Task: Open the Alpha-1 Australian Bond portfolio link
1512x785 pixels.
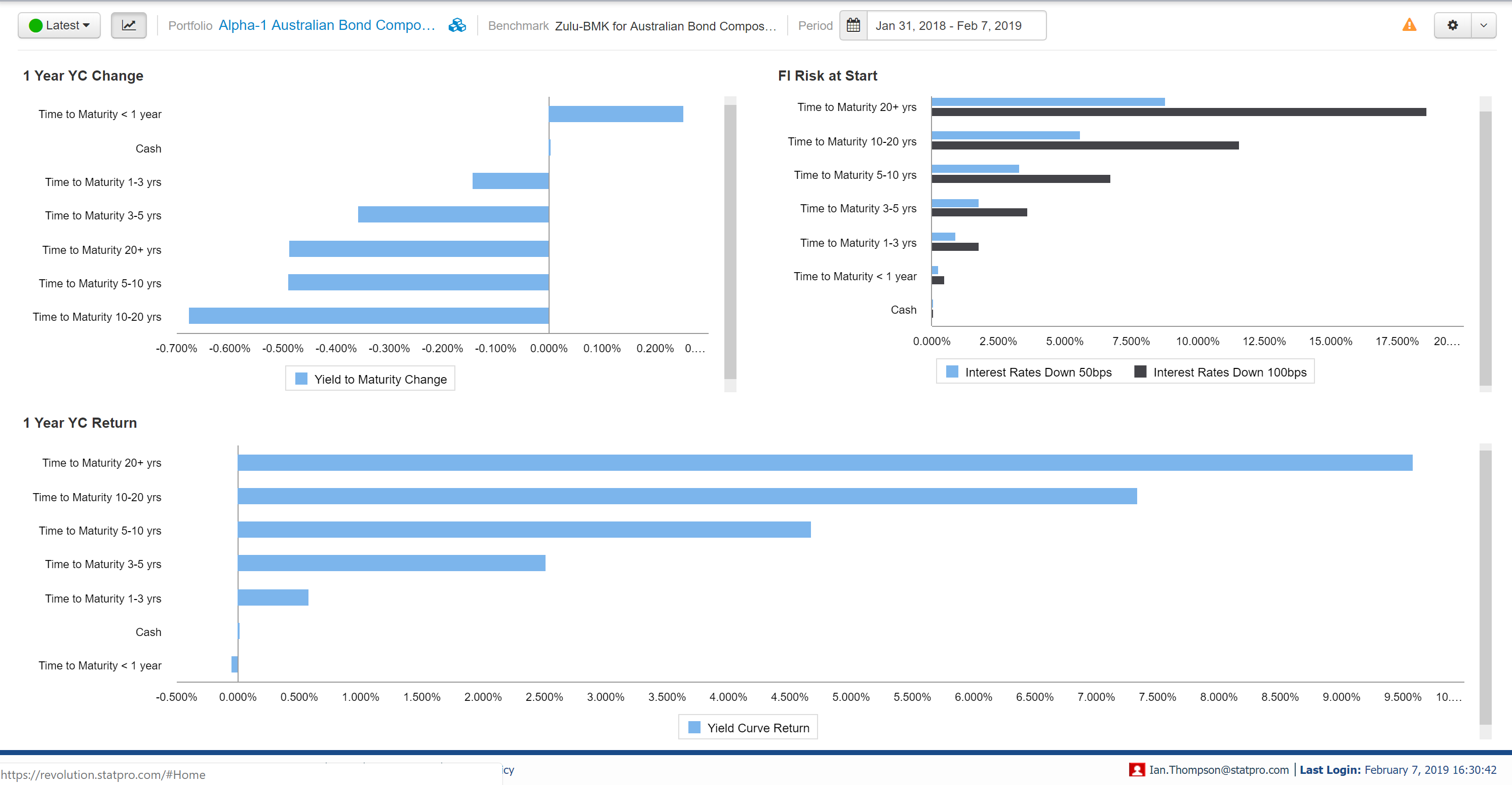Action: click(x=326, y=25)
